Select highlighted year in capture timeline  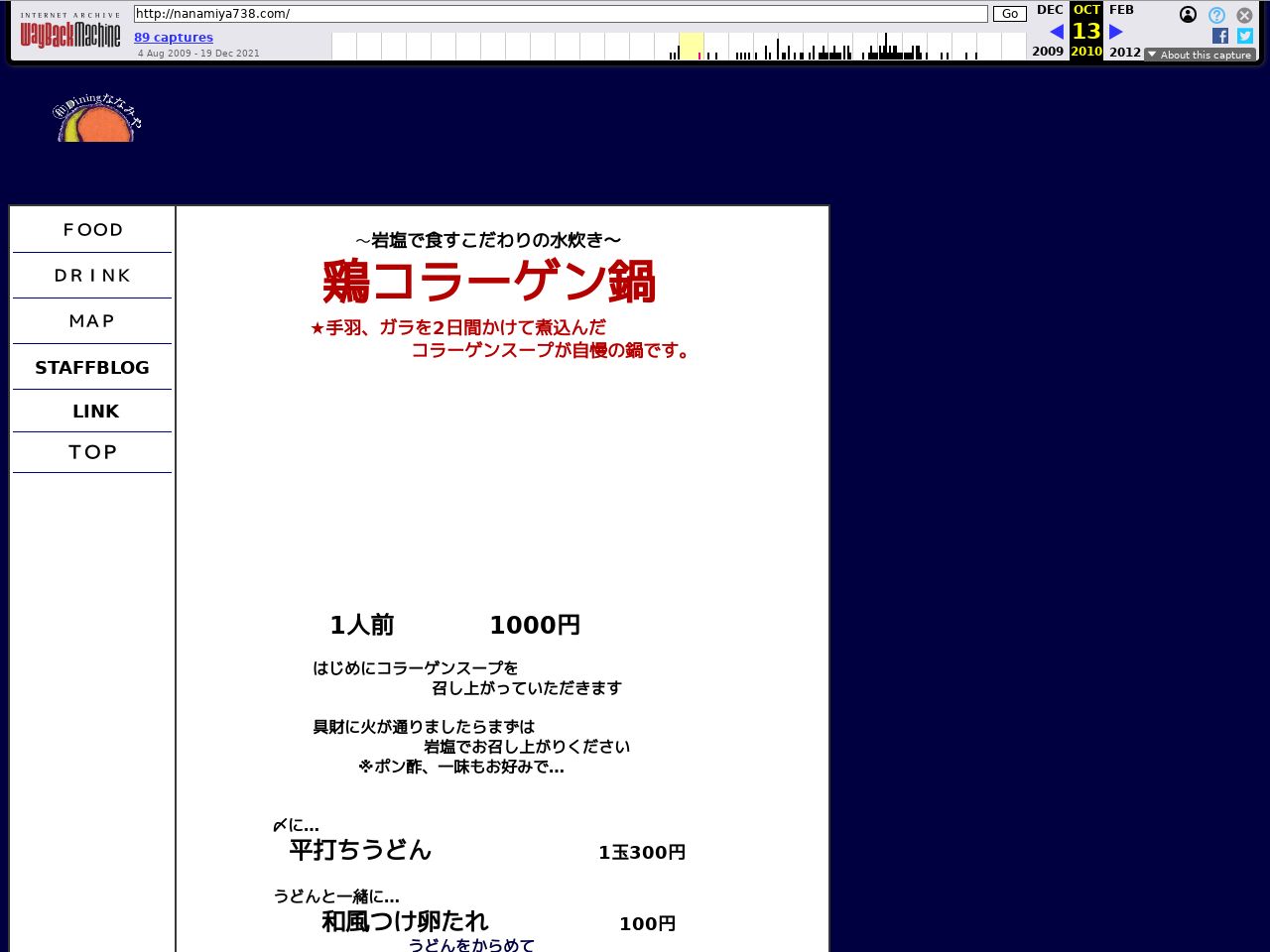coord(691,46)
